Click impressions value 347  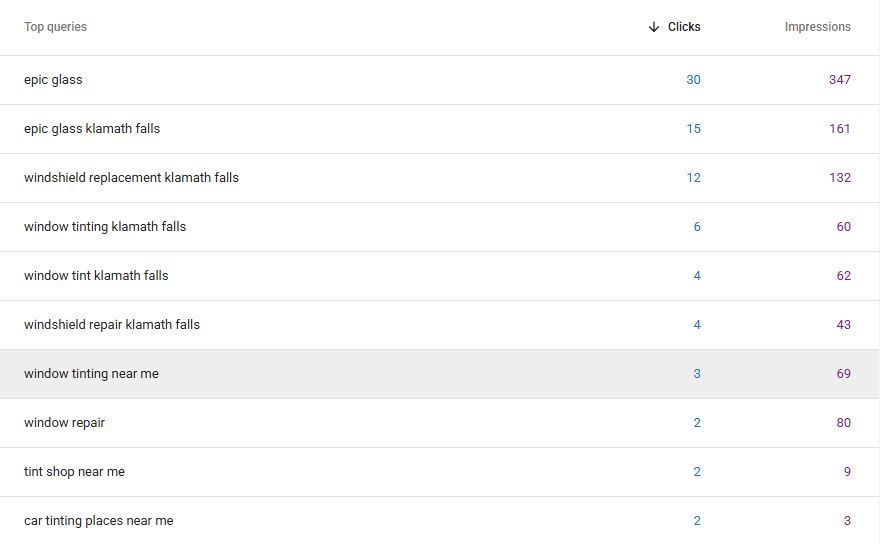tap(840, 80)
